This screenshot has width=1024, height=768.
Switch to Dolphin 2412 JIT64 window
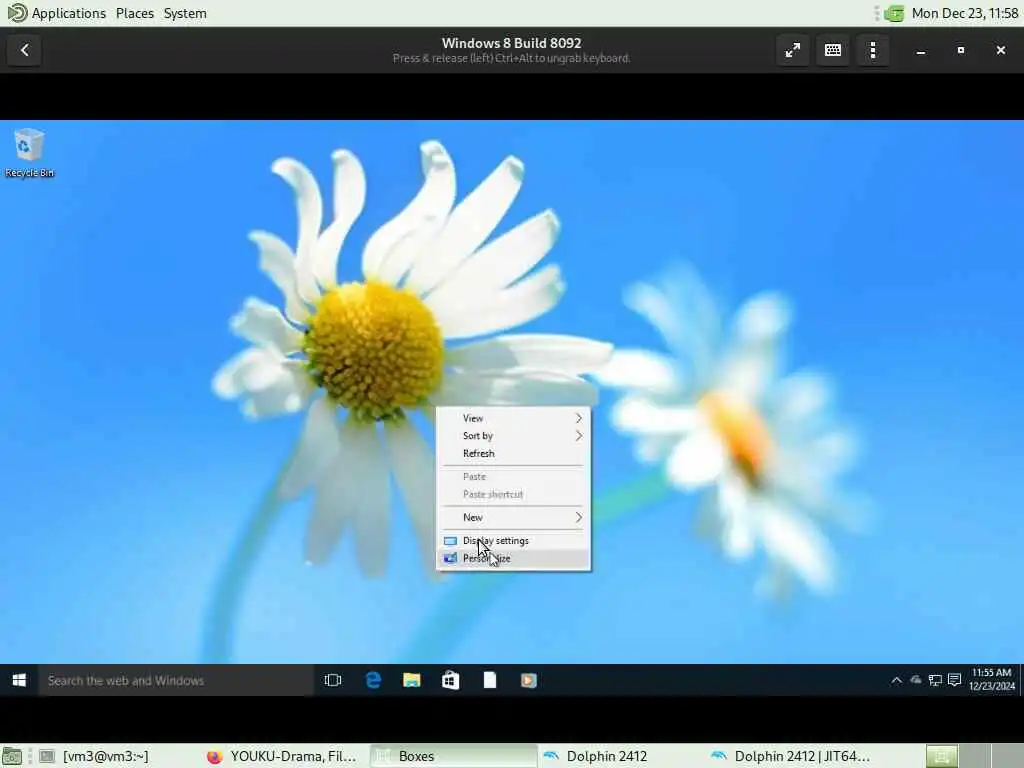tap(789, 756)
